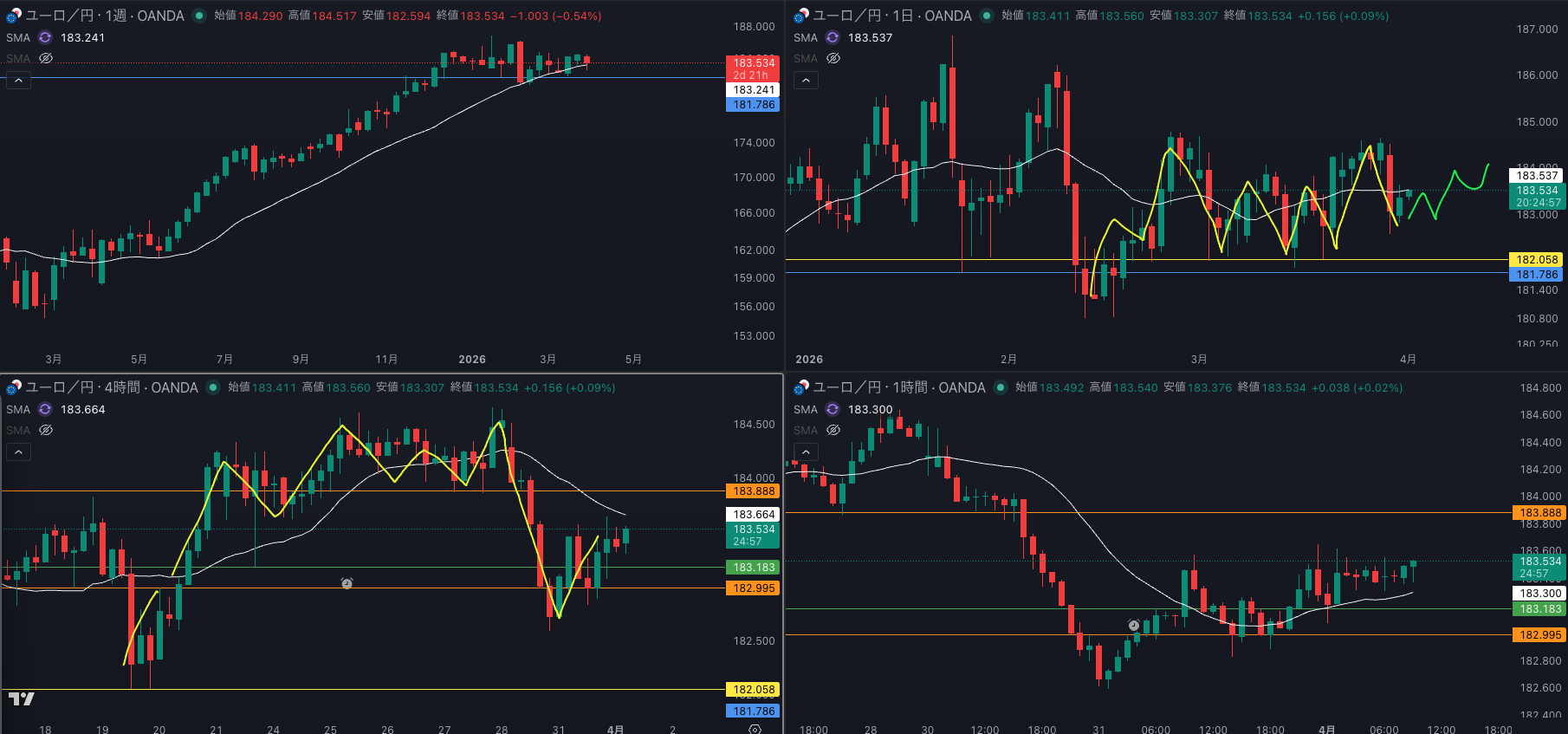Click the purple SMA icon on 4-hour chart

[45, 409]
